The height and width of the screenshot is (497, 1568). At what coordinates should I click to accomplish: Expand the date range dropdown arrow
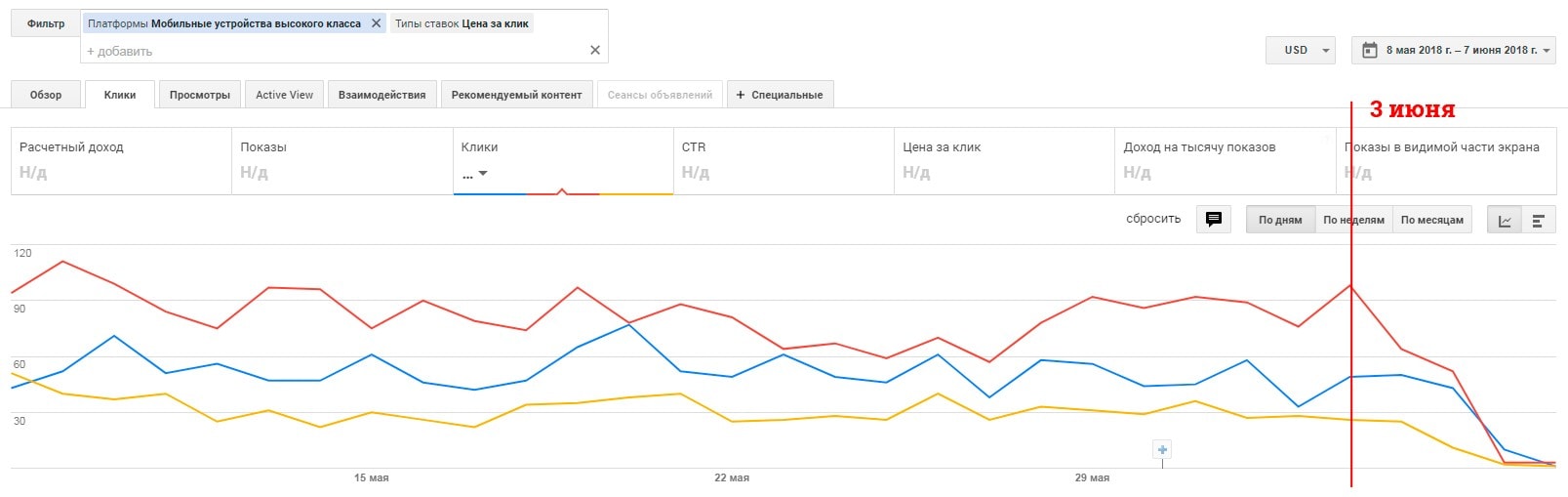point(1547,51)
